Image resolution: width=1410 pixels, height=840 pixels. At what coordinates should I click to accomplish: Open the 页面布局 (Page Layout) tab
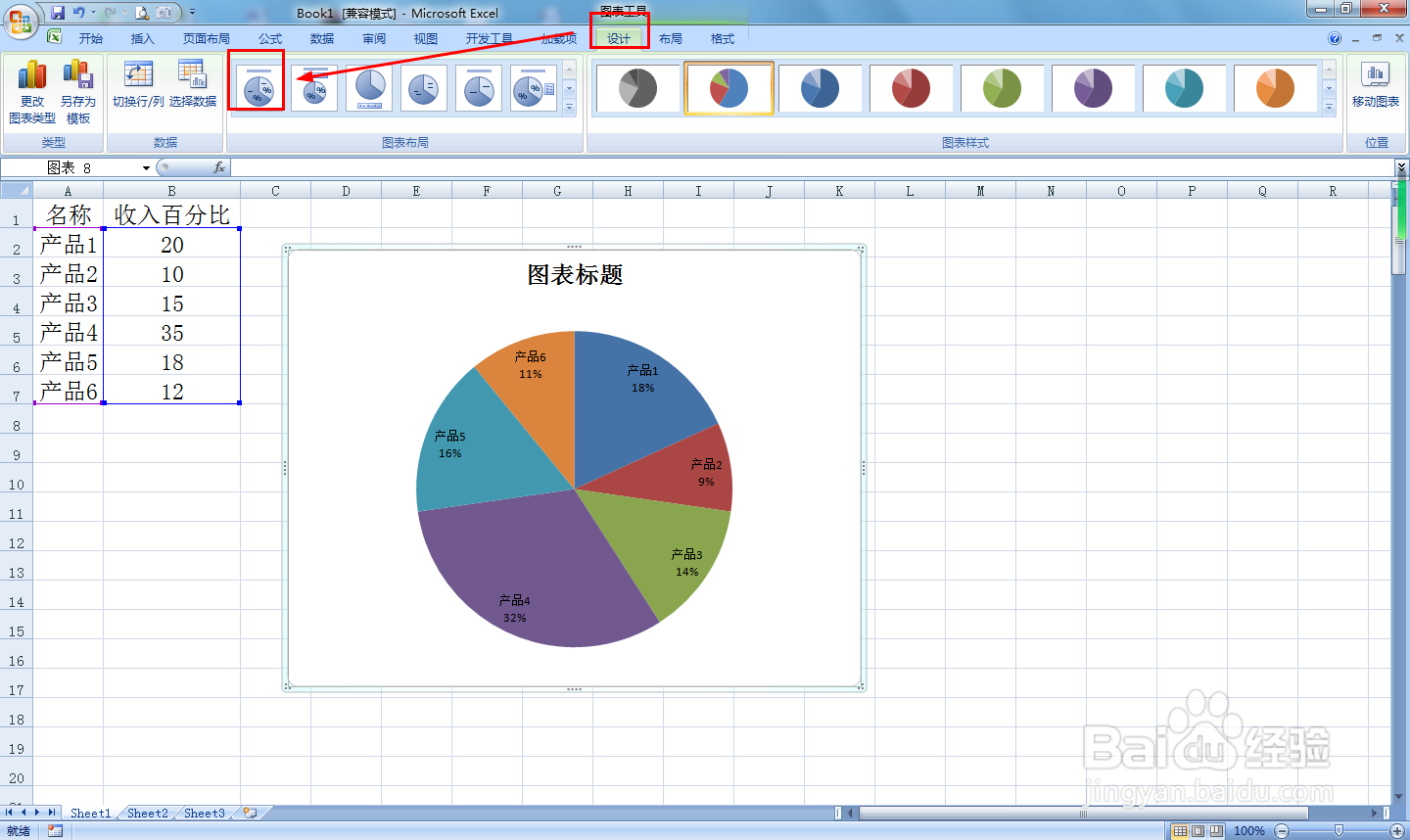pos(207,38)
